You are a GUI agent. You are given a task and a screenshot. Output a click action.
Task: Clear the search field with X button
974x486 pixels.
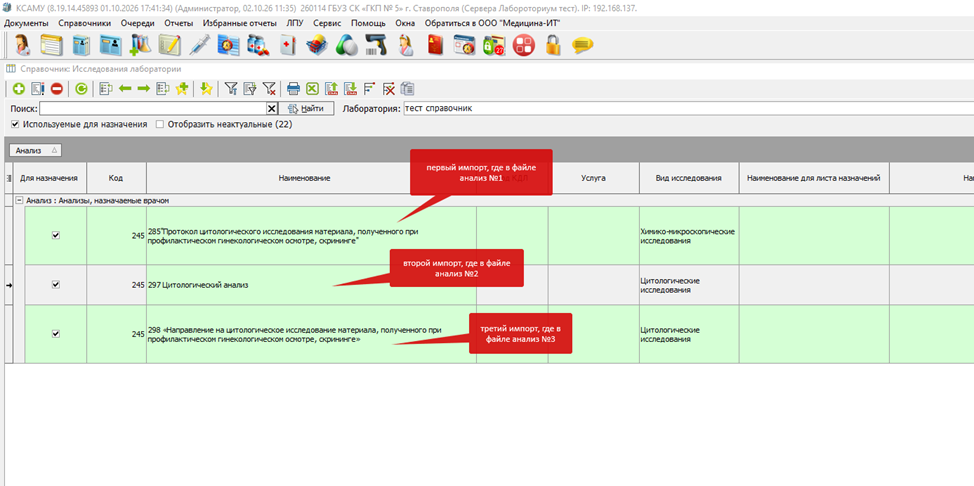[271, 109]
